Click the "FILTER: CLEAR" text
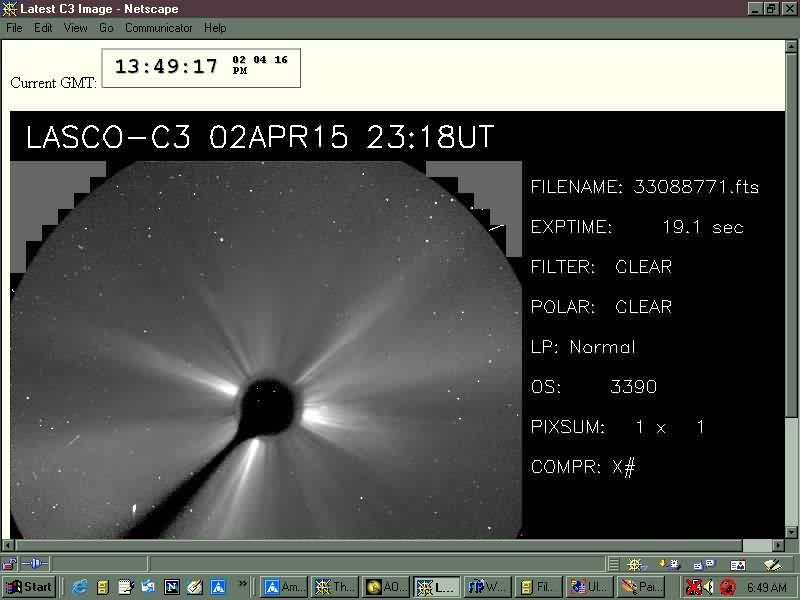The image size is (800, 600). click(602, 266)
